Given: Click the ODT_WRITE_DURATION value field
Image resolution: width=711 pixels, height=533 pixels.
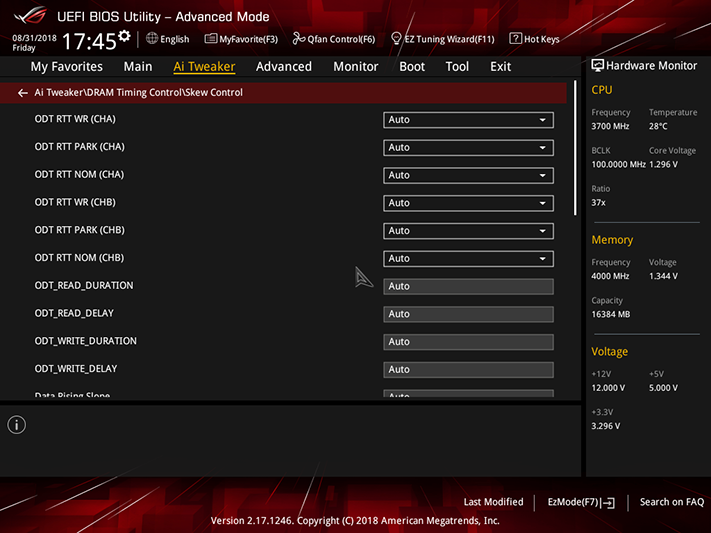Looking at the screenshot, I should [x=468, y=342].
